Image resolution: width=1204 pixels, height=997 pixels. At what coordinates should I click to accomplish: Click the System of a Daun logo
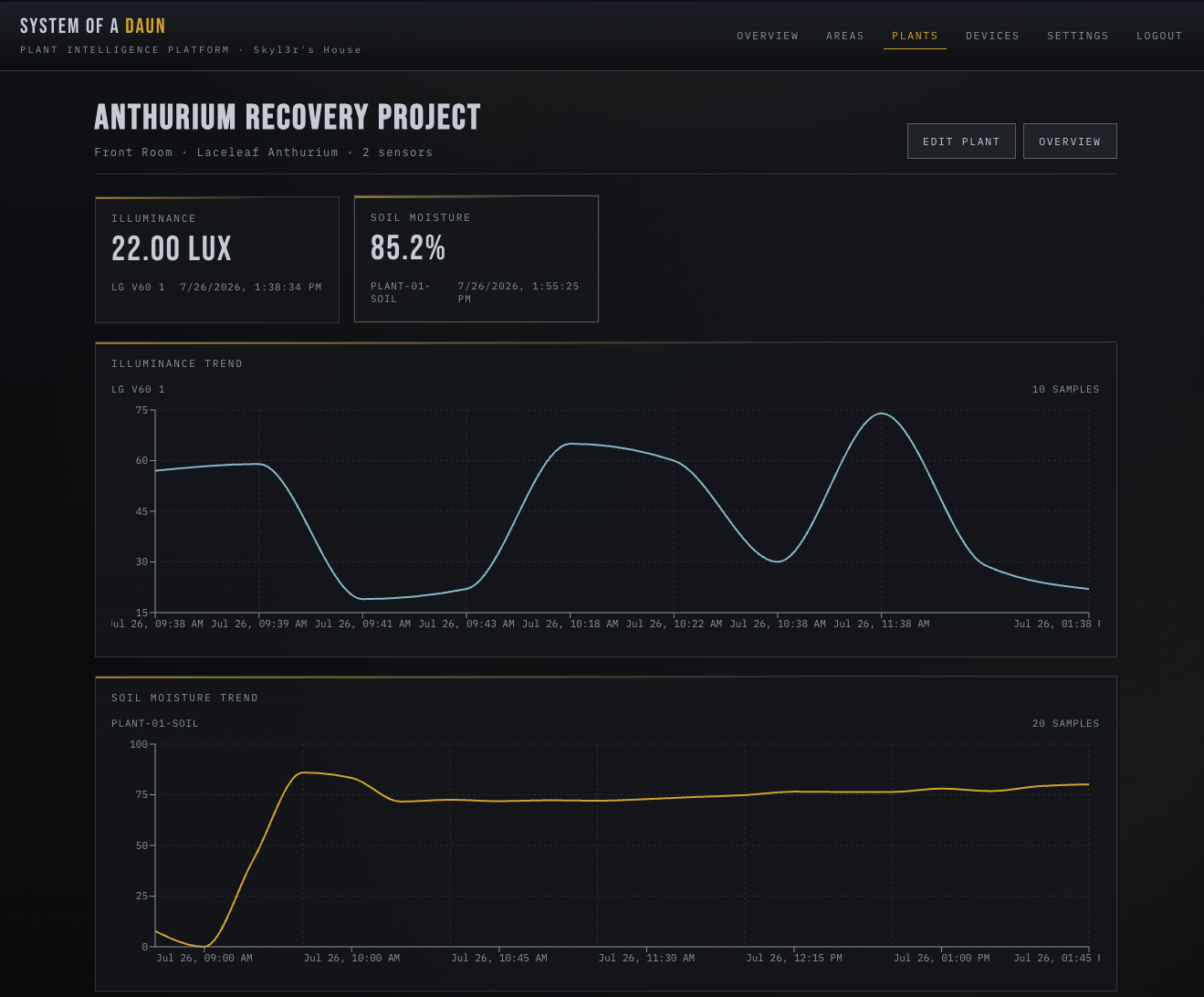pos(93,26)
